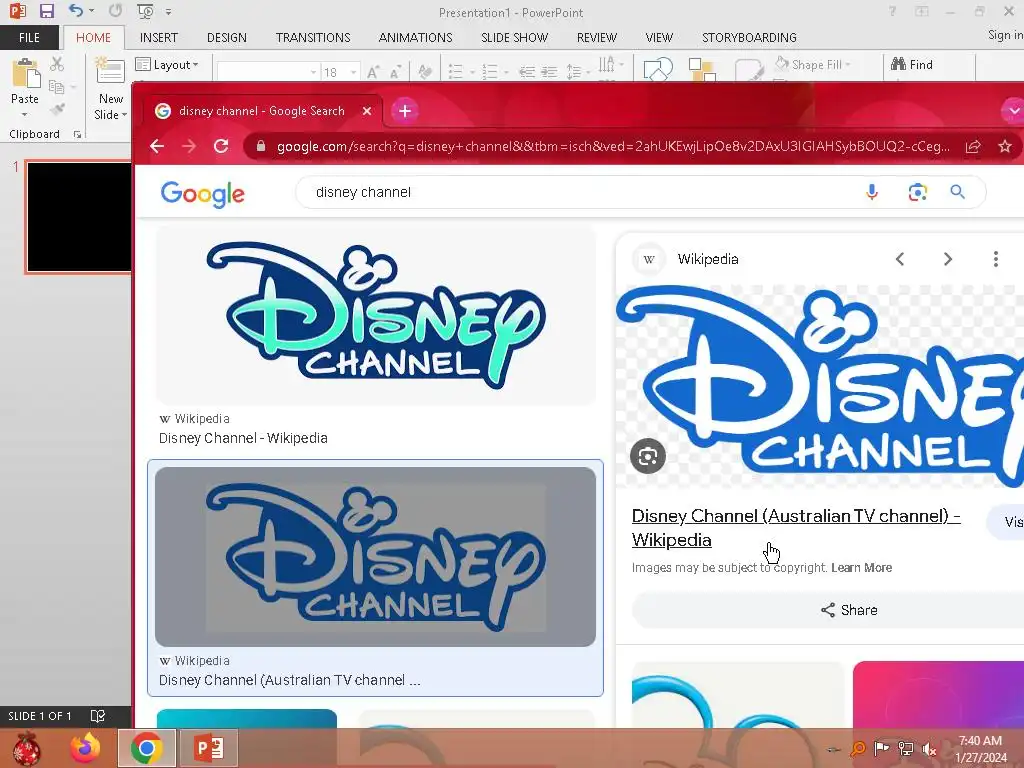Click the Firefox icon in the taskbar
This screenshot has width=1024, height=768.
pyautogui.click(x=86, y=748)
